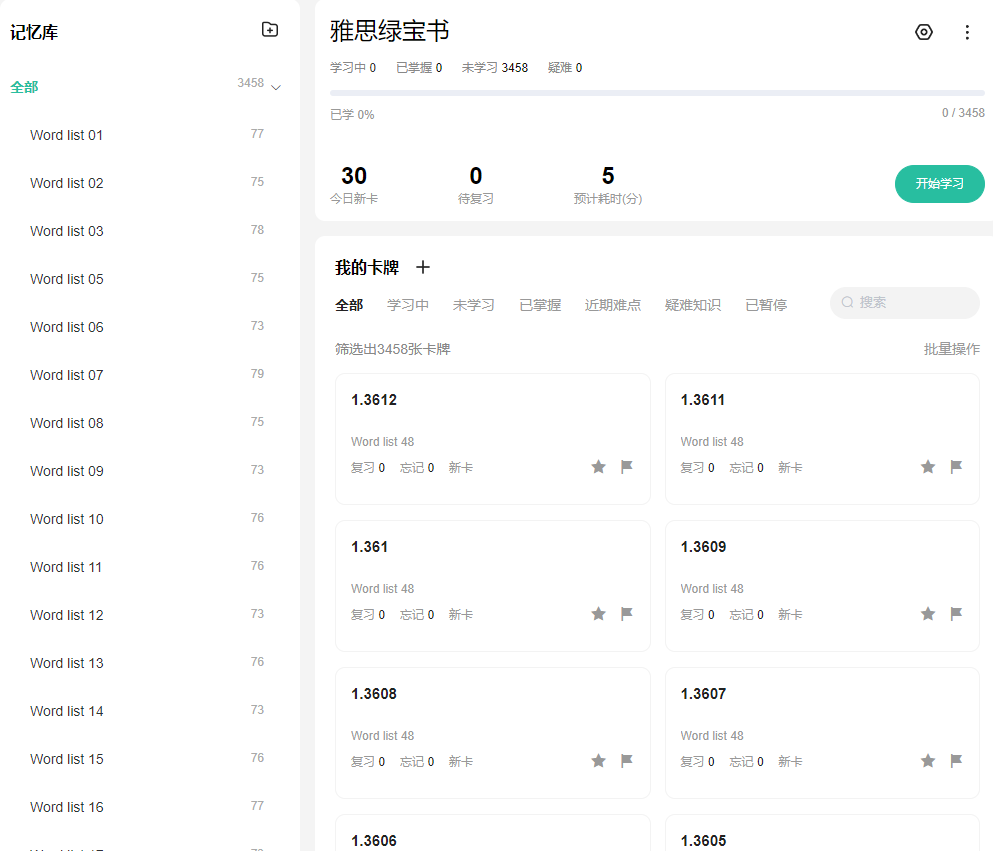Click the learning progress bar
The height and width of the screenshot is (851, 993).
click(x=657, y=93)
